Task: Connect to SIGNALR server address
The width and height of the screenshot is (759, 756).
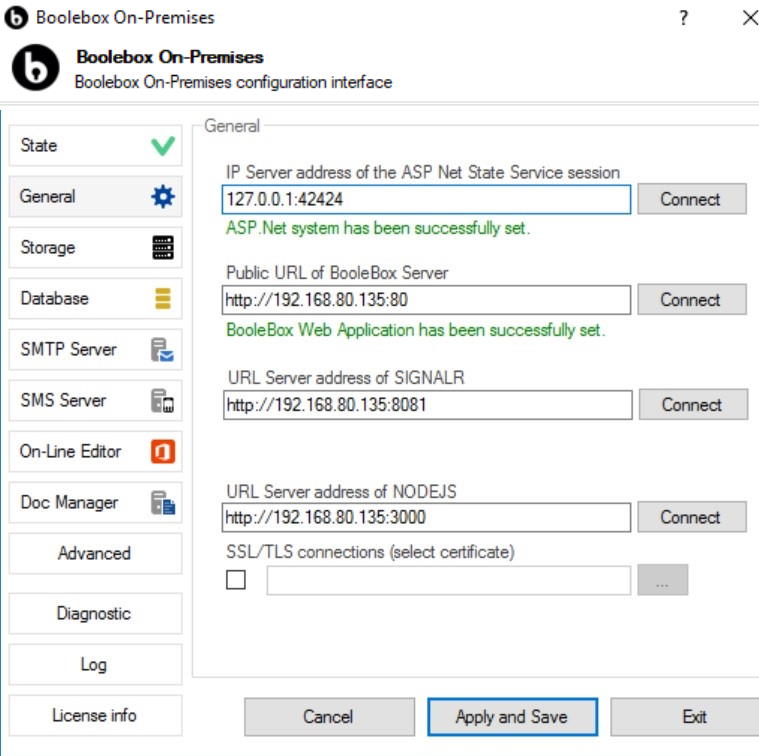Action: click(693, 405)
